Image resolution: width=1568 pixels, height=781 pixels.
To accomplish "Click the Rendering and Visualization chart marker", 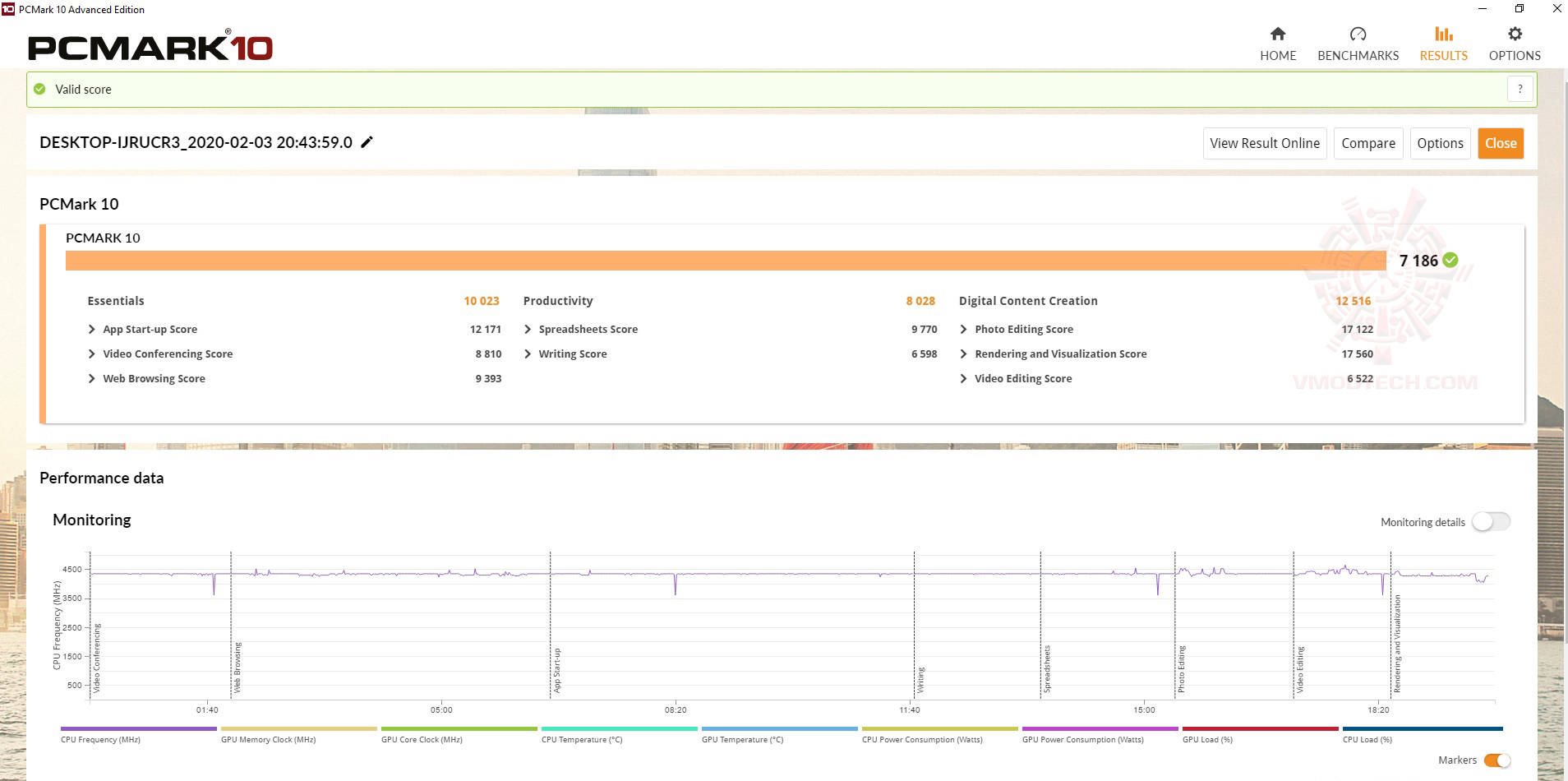I will click(1397, 644).
